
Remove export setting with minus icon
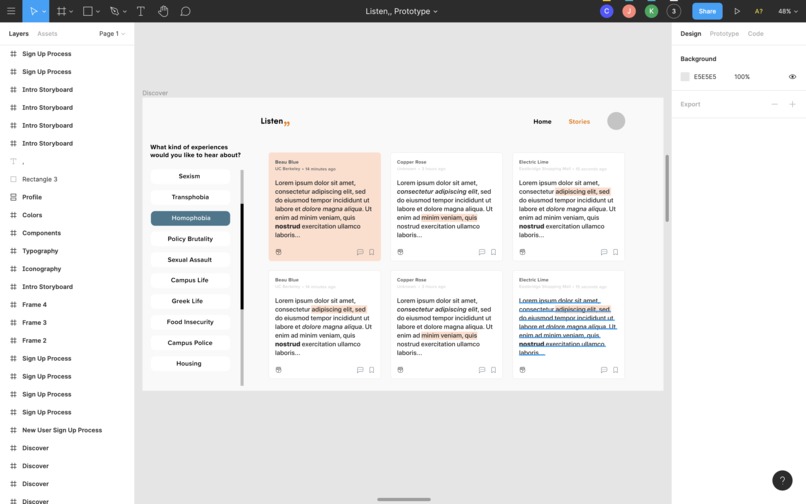tap(774, 104)
